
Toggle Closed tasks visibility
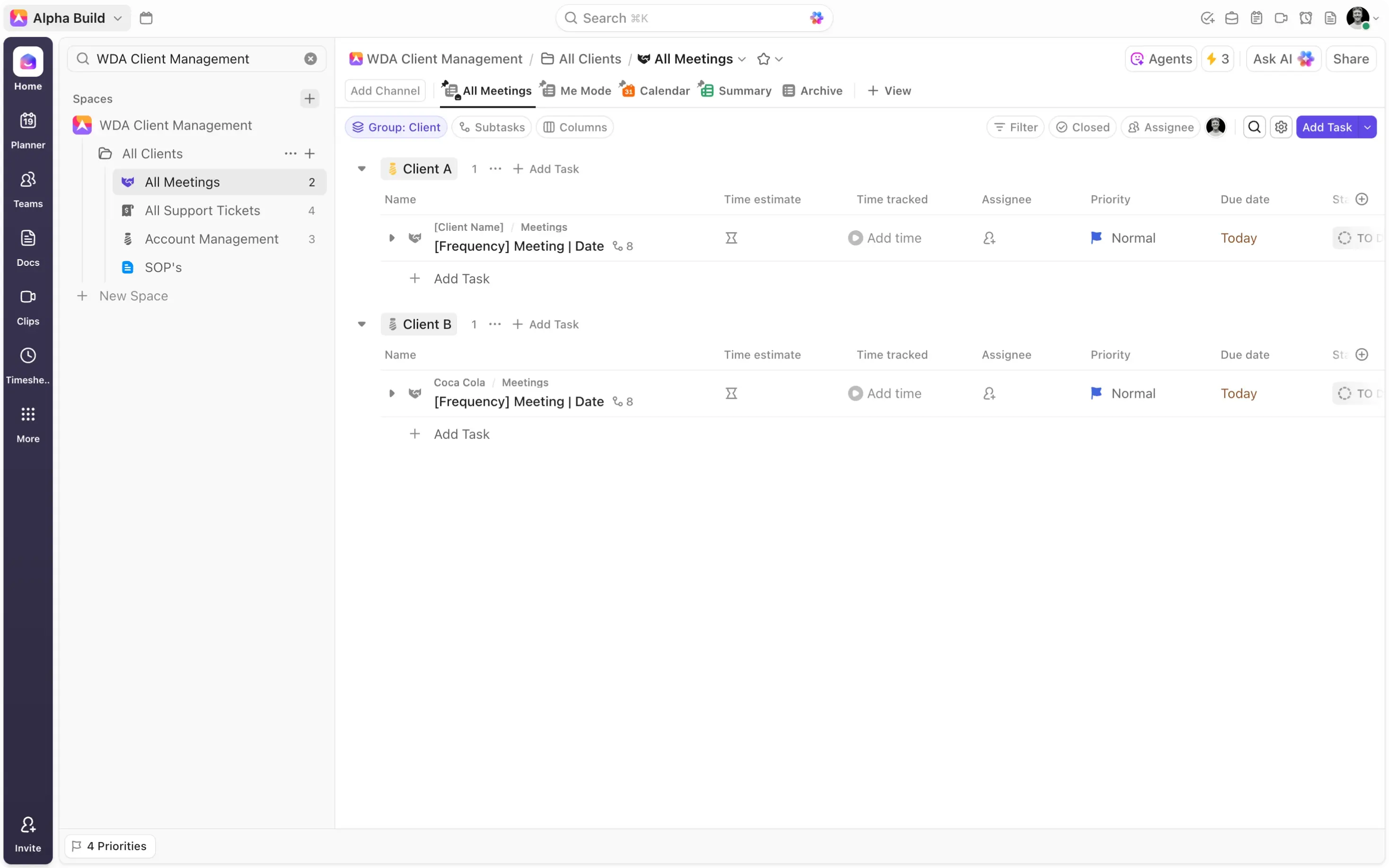tap(1082, 127)
